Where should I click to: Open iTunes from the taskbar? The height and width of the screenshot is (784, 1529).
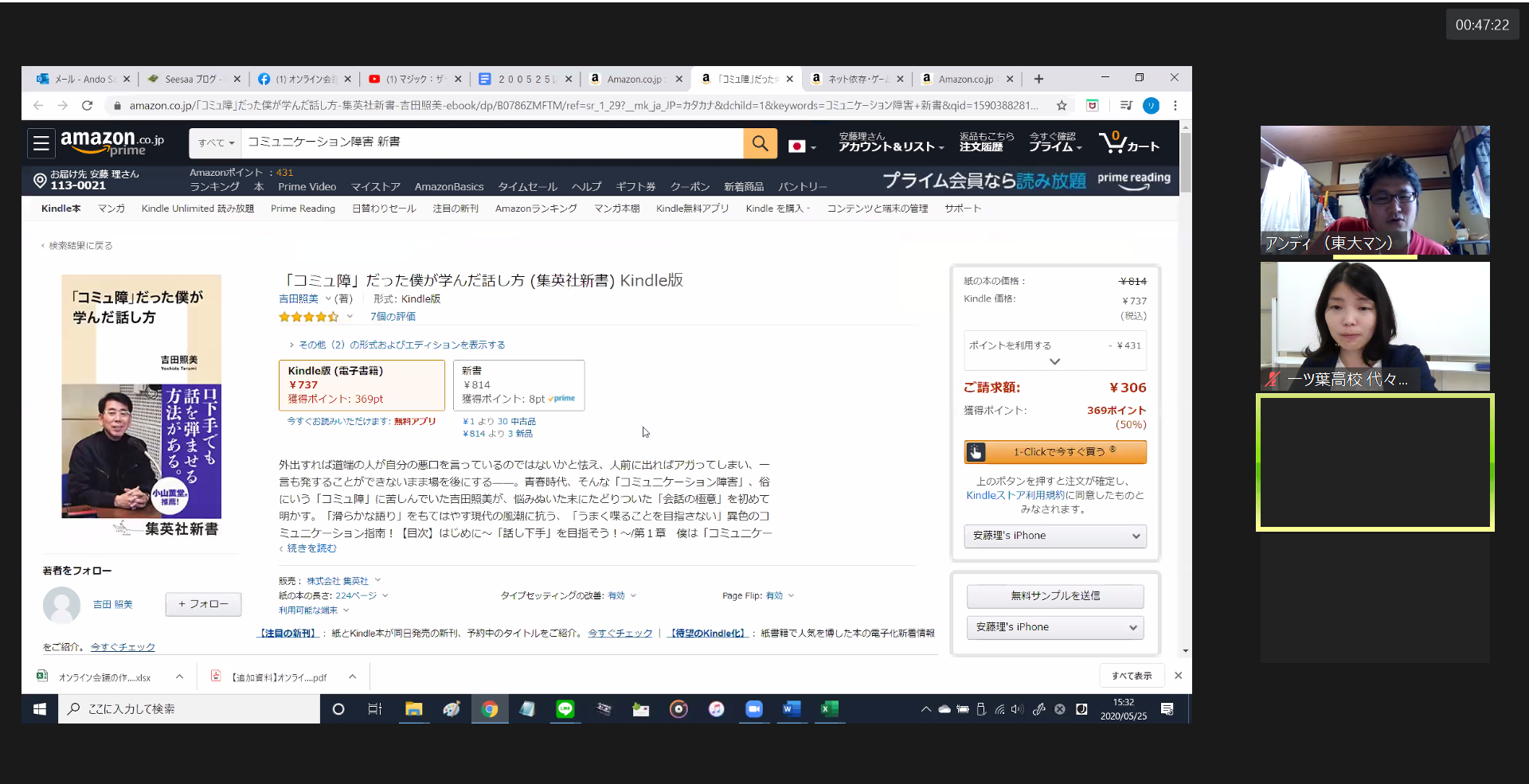[716, 709]
